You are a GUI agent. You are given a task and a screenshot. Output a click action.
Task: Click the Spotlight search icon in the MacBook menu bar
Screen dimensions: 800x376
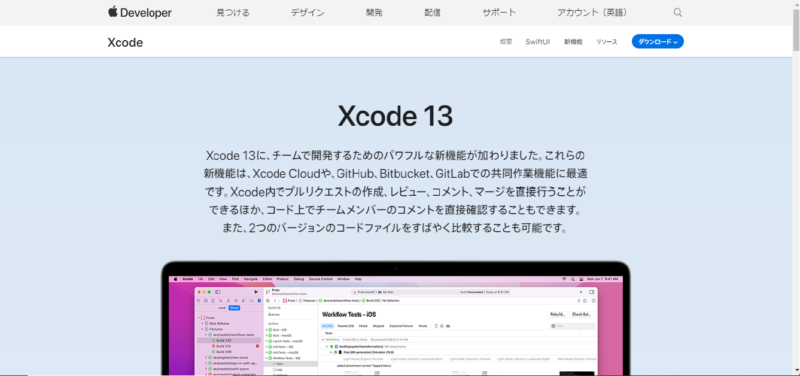point(573,279)
